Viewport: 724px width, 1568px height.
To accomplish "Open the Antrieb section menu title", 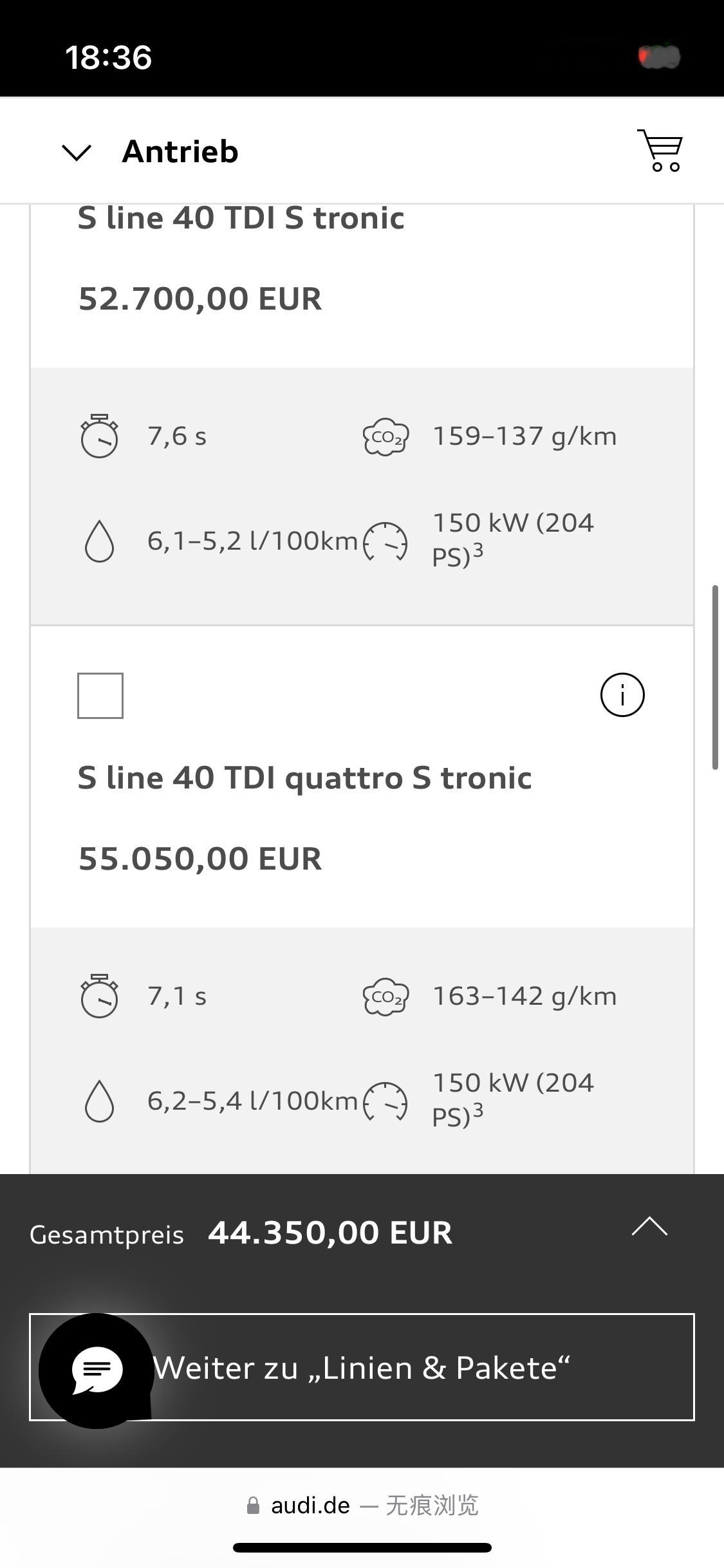I will (x=180, y=151).
